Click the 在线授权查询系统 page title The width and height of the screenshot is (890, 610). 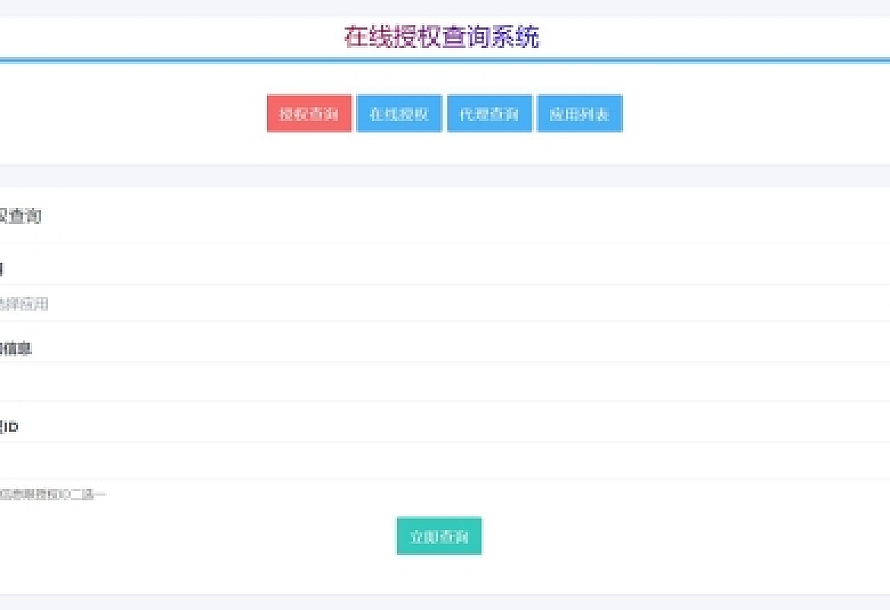pos(441,36)
